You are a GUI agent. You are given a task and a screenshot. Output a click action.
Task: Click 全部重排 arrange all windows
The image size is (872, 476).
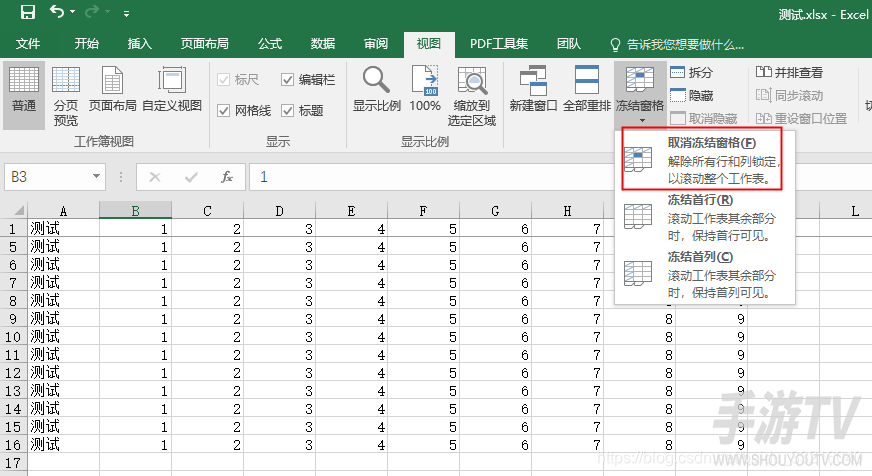[587, 89]
